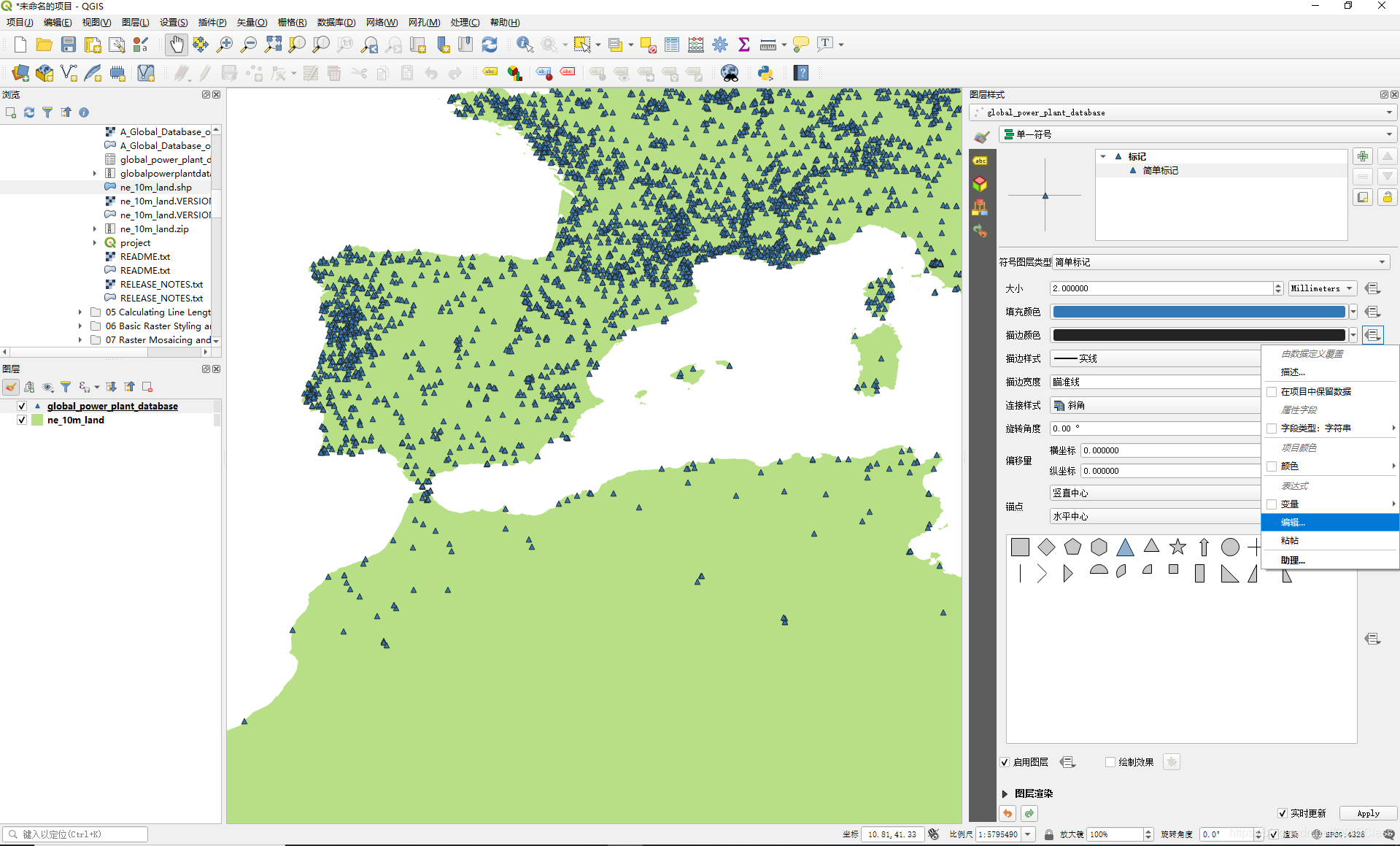Open the Python console icon

pos(765,73)
